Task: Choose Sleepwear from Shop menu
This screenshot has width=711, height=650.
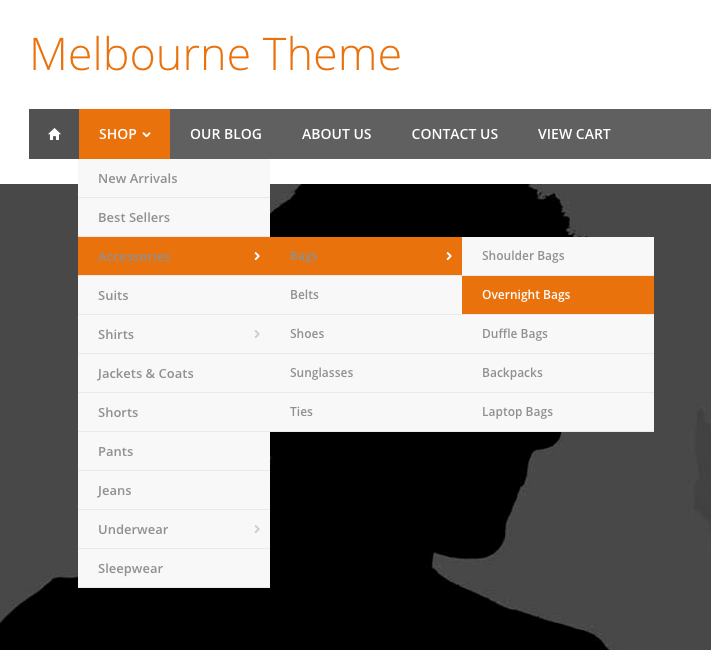Action: coord(130,568)
